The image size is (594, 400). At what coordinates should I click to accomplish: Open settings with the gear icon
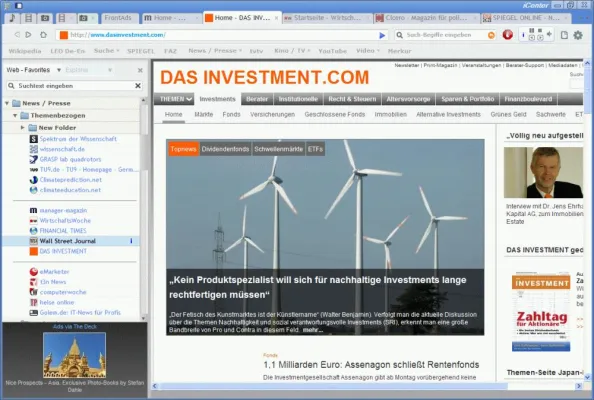(578, 35)
